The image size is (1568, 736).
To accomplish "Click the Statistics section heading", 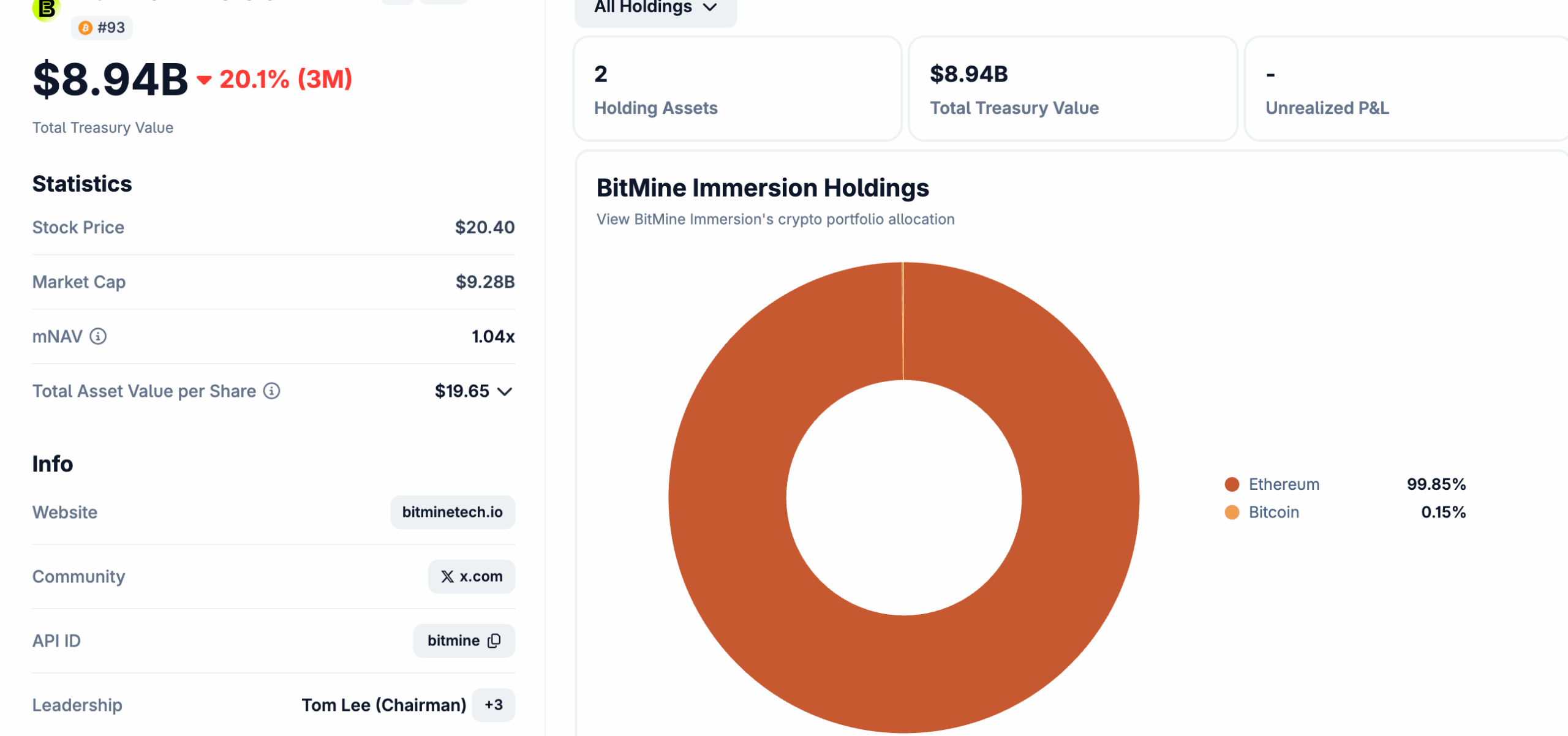I will (x=82, y=184).
